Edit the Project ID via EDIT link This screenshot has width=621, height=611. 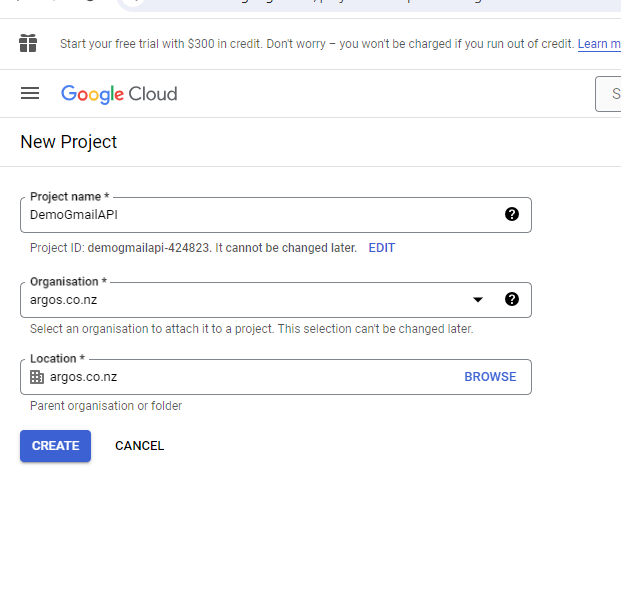coord(381,248)
